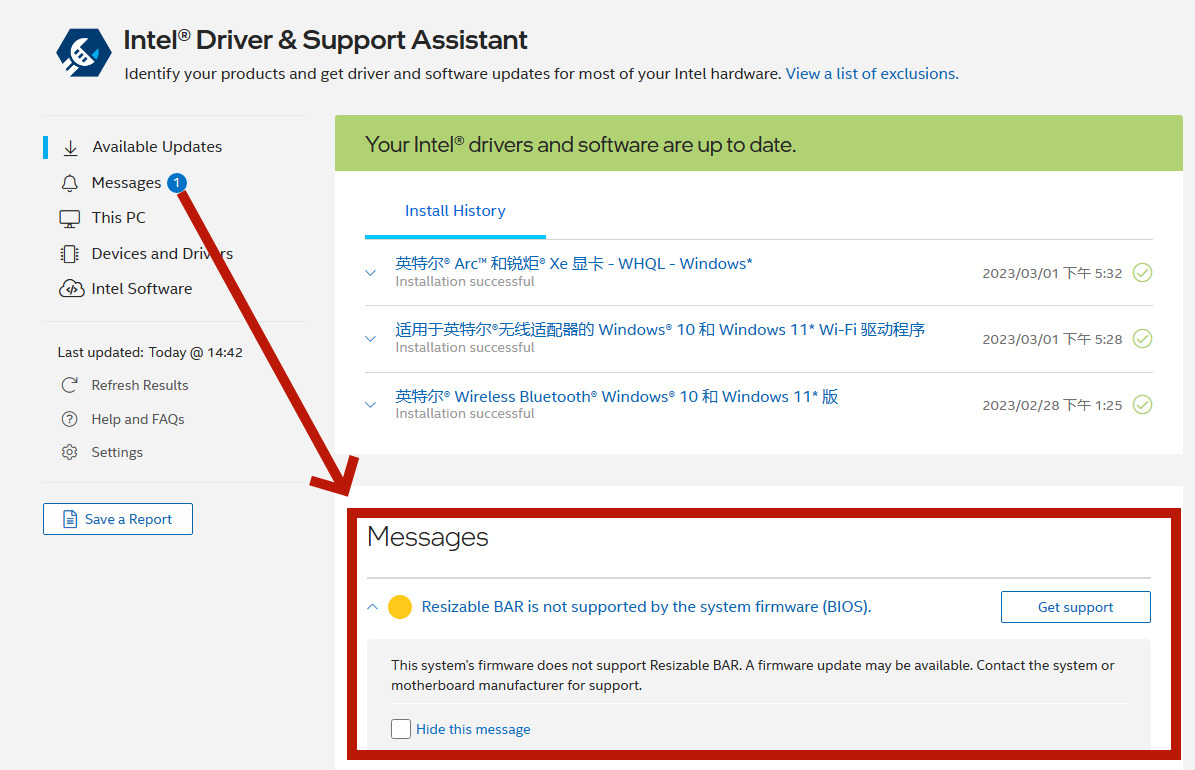Open the View a list of exclusions link
Viewport: 1195px width, 770px height.
tap(870, 74)
